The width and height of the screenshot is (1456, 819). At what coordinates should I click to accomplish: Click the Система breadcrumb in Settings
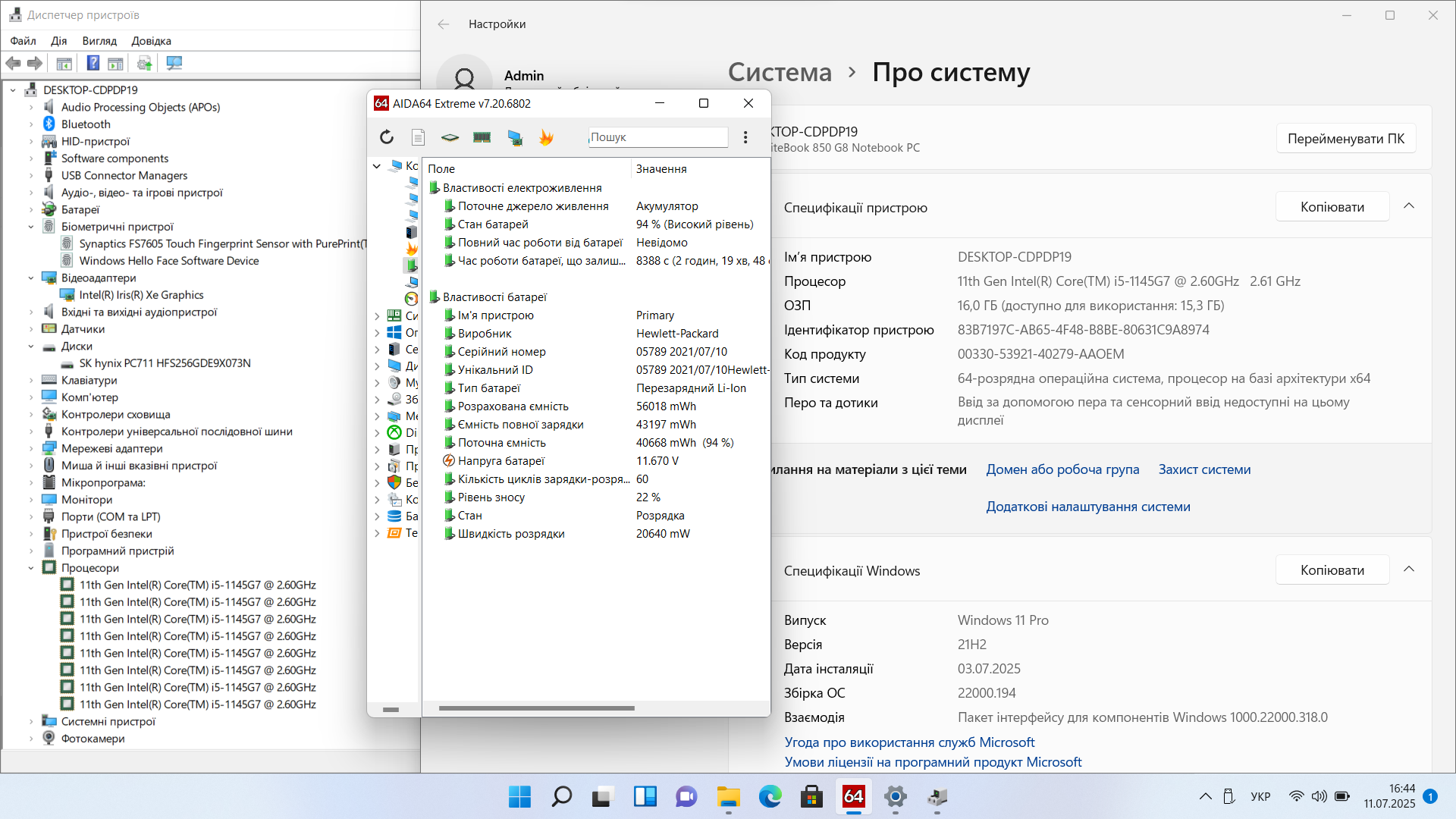coord(780,72)
